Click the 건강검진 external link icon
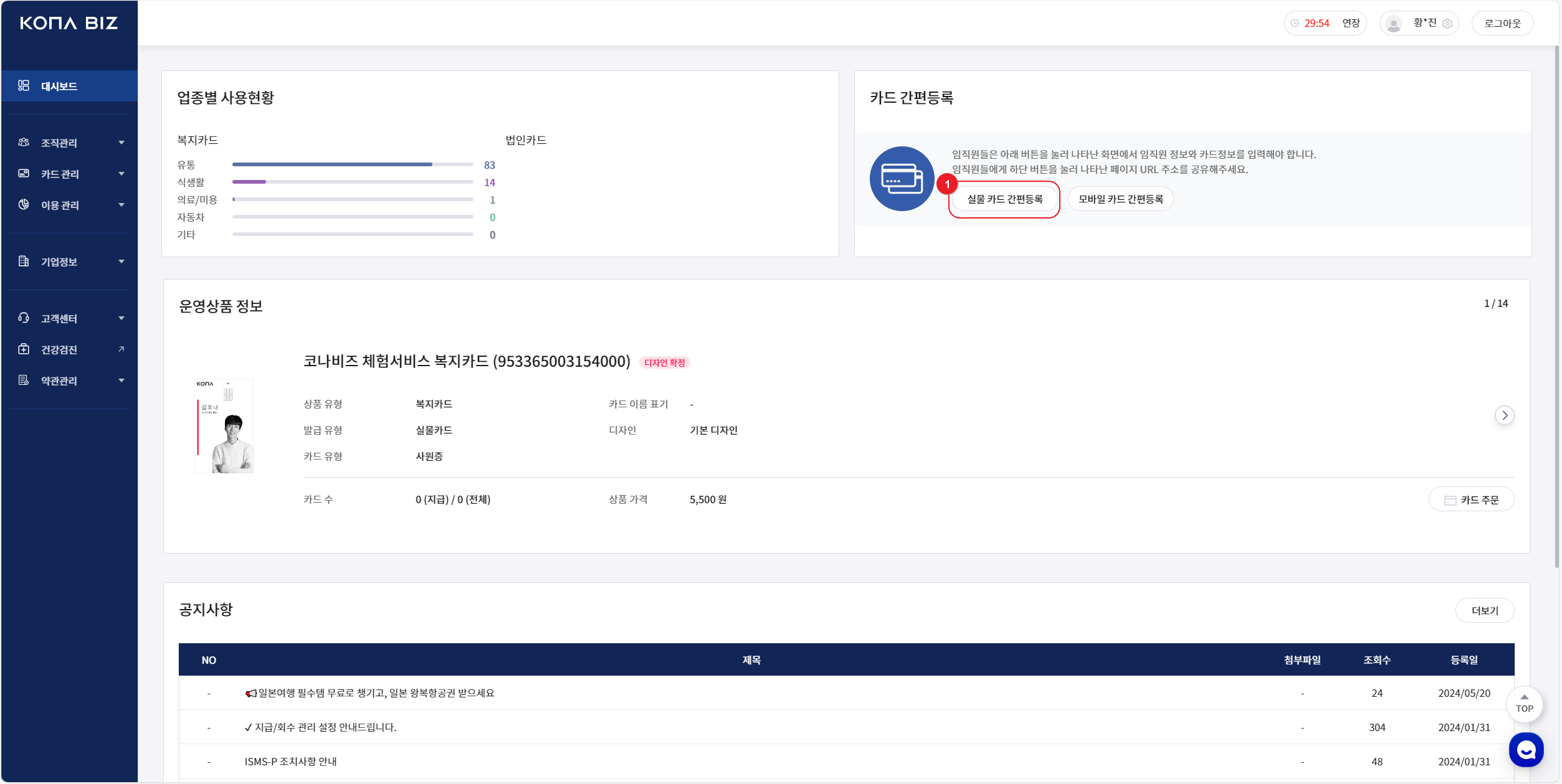 click(121, 349)
